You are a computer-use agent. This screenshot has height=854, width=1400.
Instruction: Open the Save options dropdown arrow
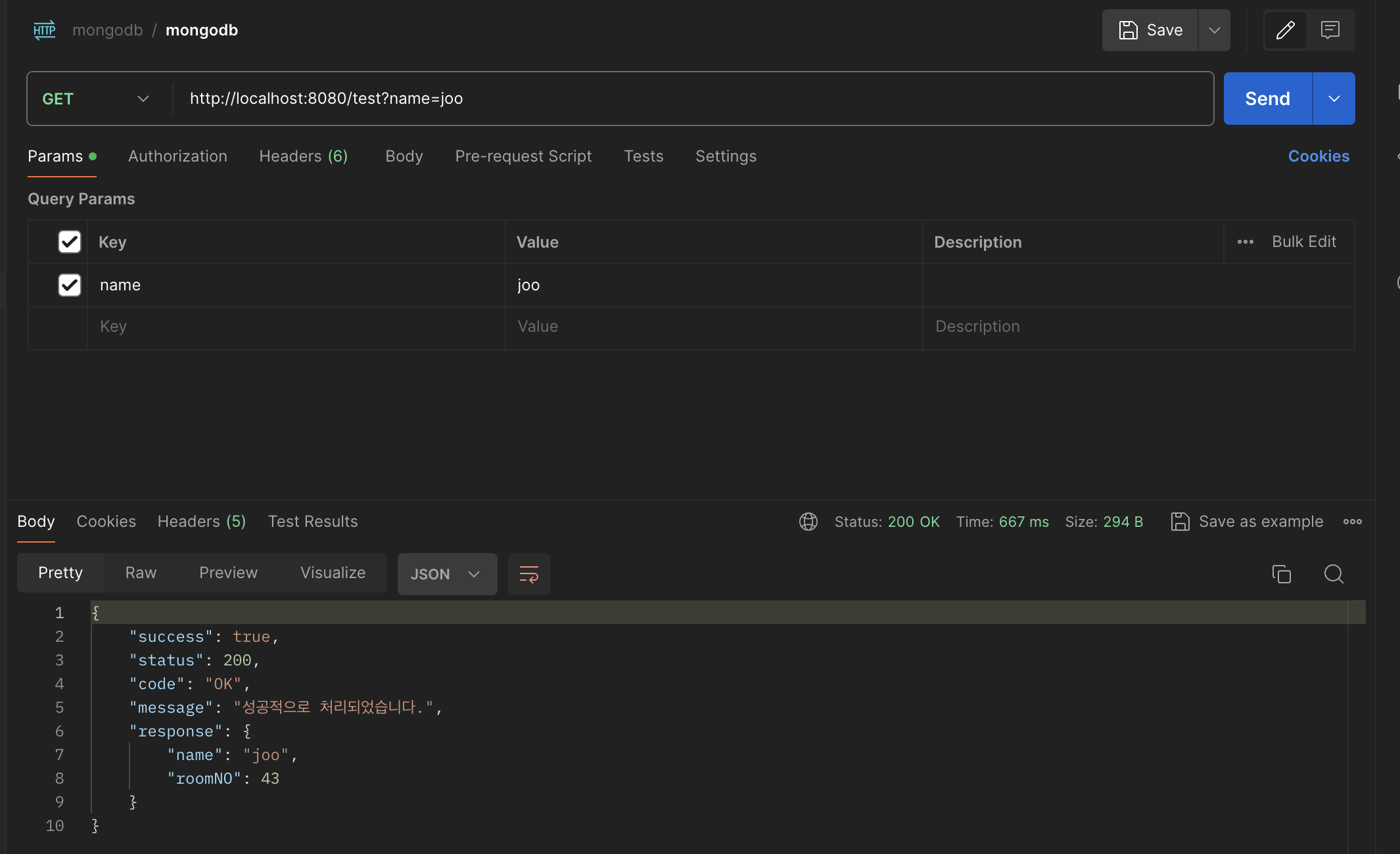(1214, 30)
